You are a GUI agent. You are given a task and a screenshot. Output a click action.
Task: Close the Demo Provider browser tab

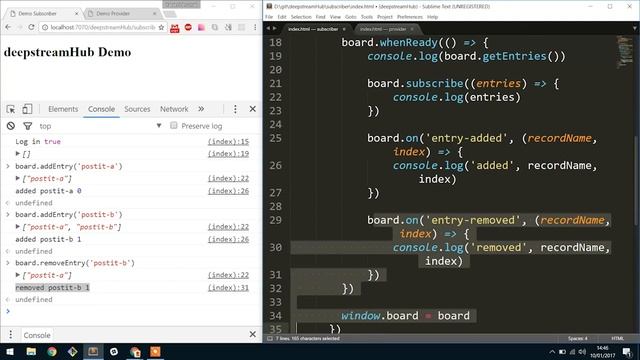(154, 13)
